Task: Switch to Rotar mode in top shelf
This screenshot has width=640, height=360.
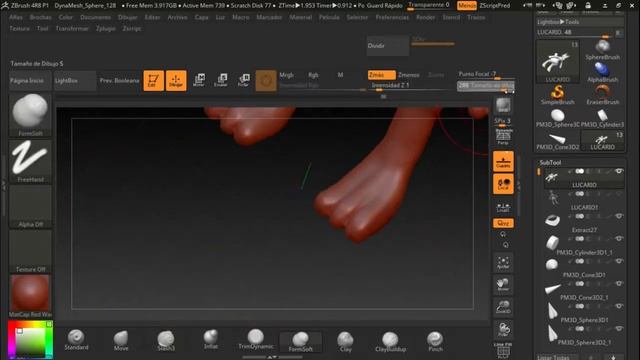Action: click(243, 80)
